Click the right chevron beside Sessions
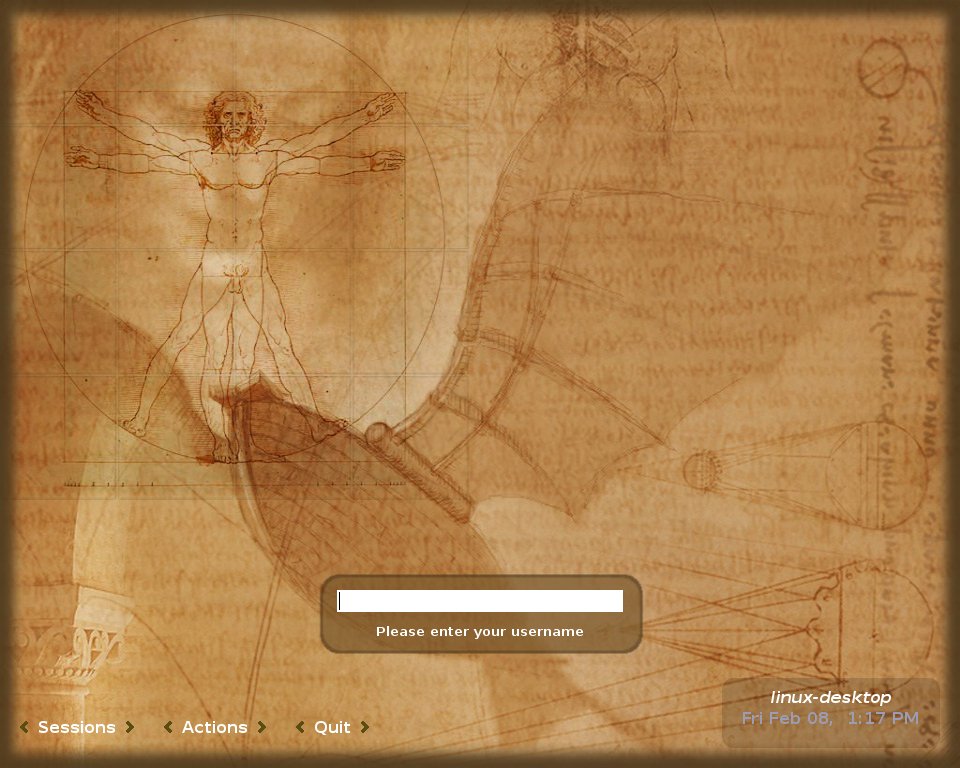Screen dimensions: 960x768 coord(129,727)
